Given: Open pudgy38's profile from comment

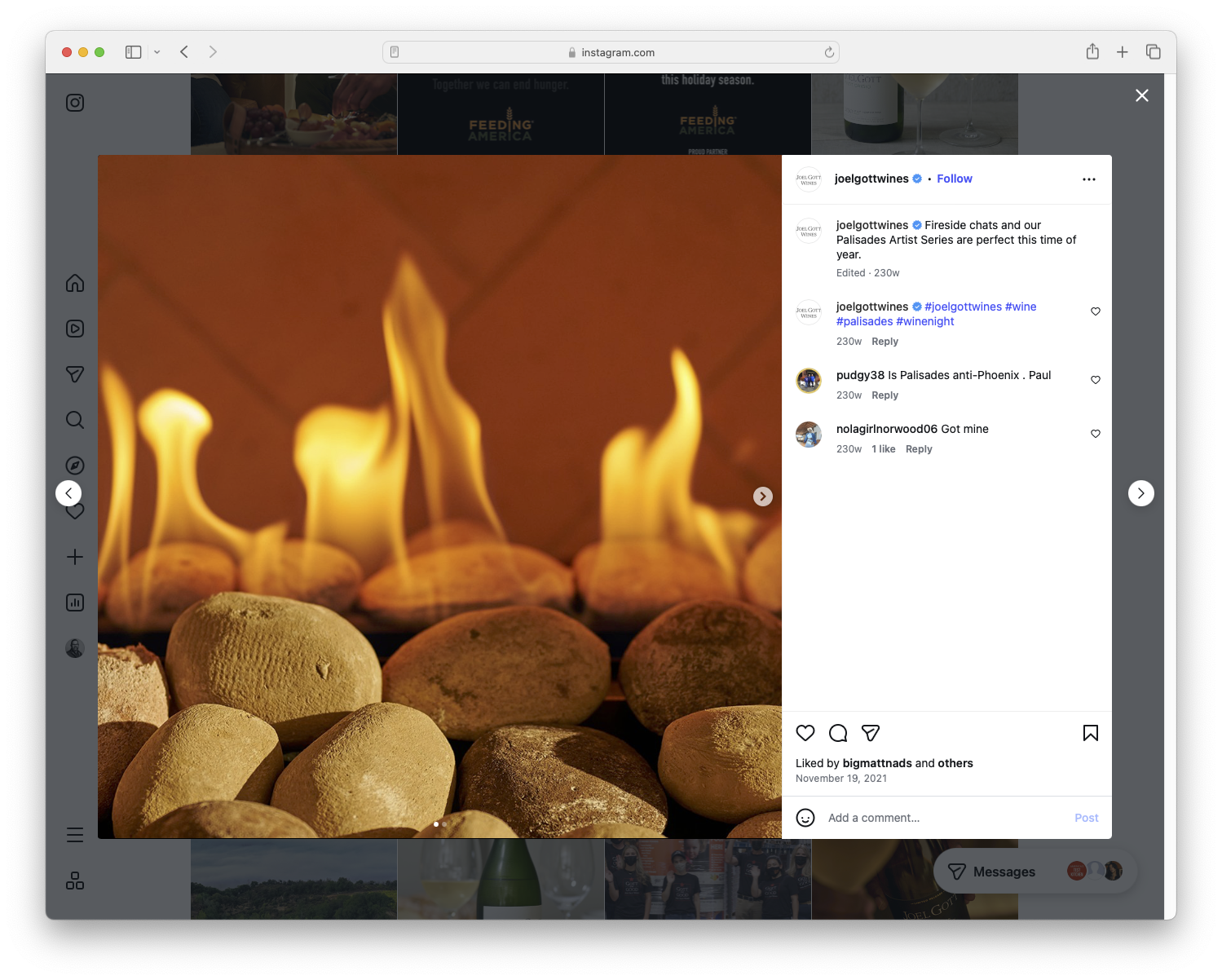Looking at the screenshot, I should (x=860, y=375).
